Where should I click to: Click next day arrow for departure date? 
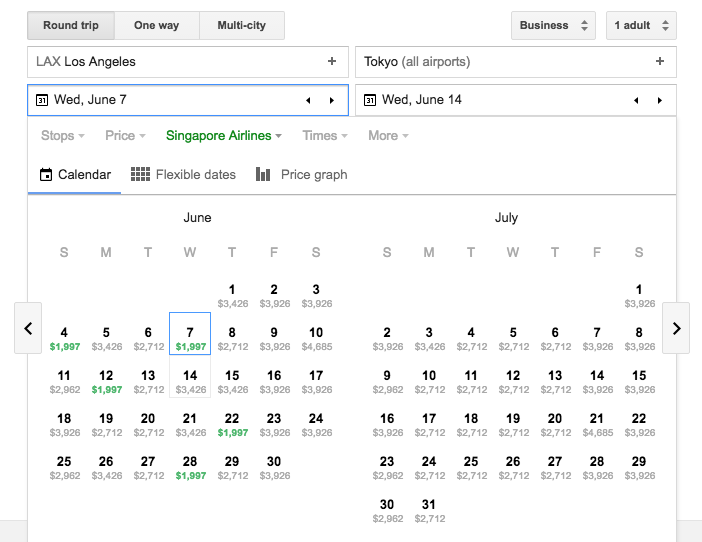click(332, 100)
